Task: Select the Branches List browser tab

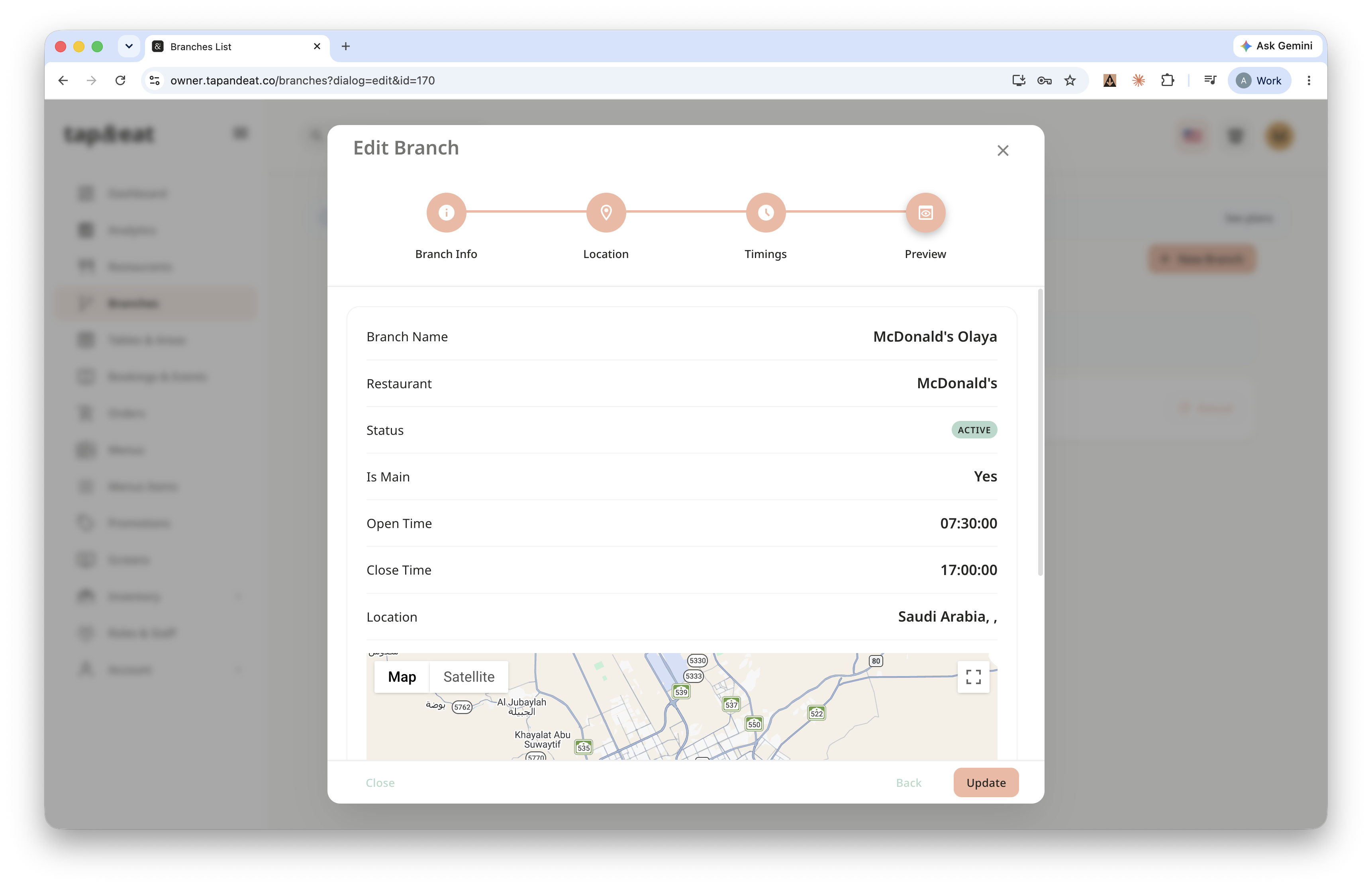Action: 236,47
